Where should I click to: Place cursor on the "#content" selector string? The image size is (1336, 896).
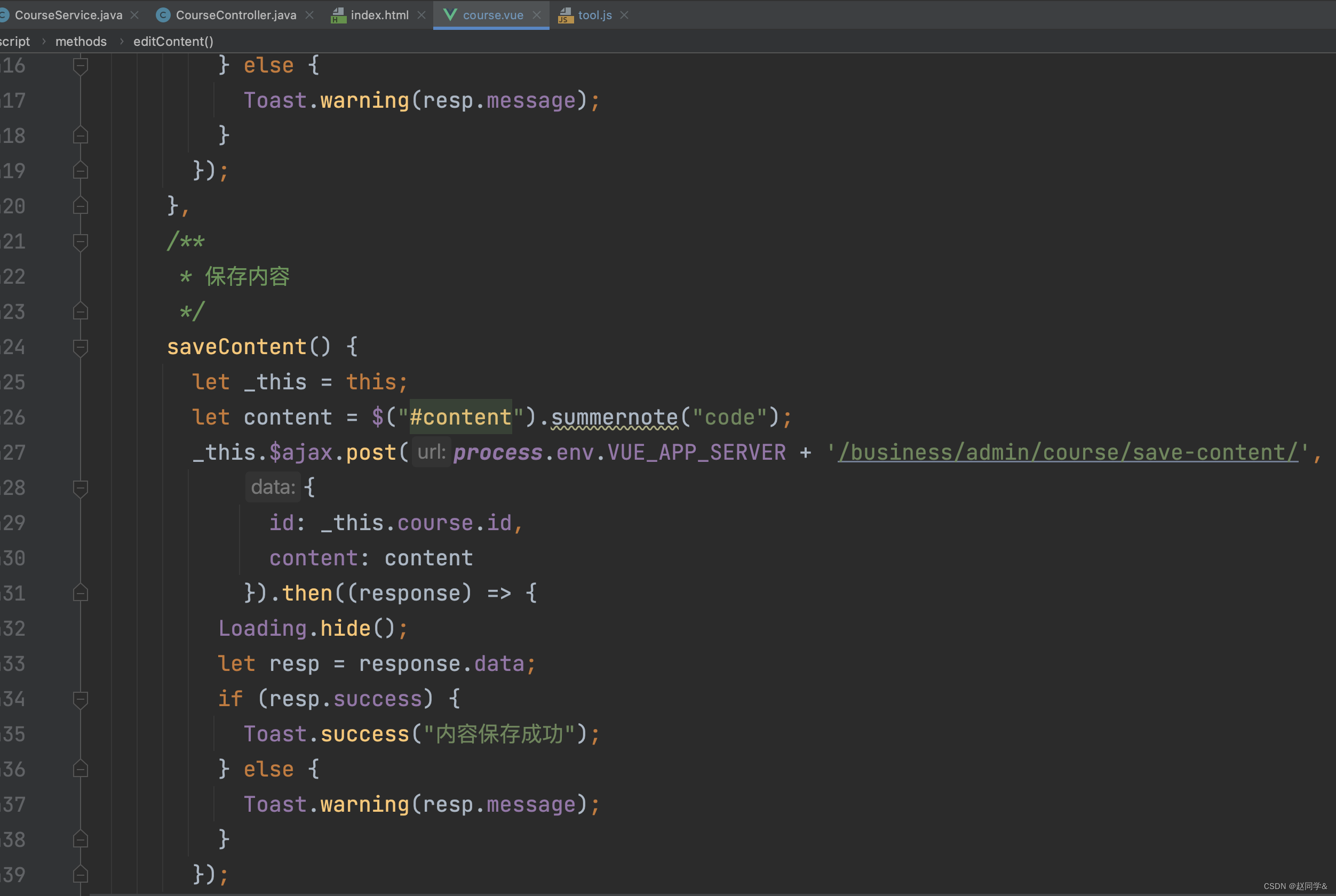click(460, 418)
